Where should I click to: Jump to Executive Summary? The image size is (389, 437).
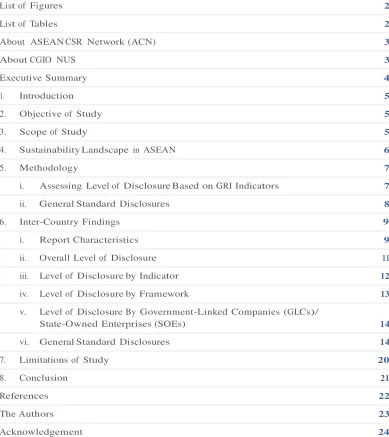tap(43, 78)
